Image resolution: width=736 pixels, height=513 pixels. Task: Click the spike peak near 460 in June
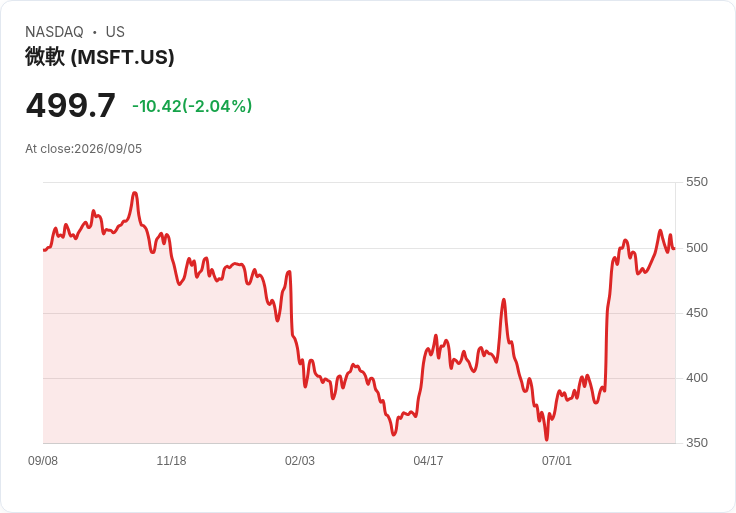pos(504,299)
